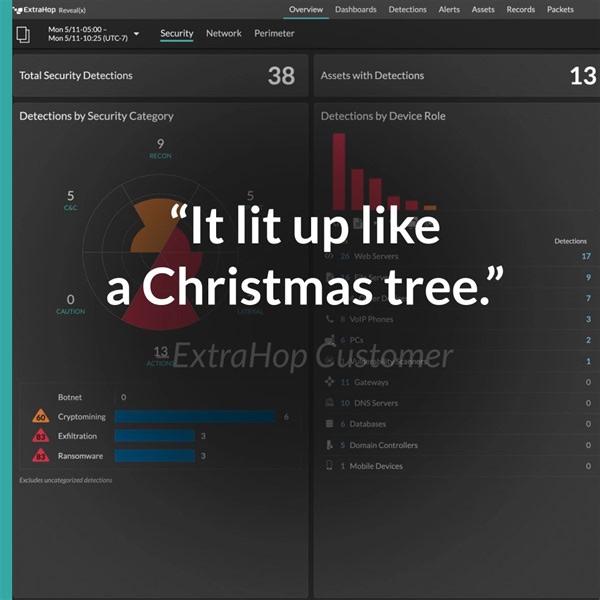Click the Assets with Detections count 13

(x=583, y=76)
